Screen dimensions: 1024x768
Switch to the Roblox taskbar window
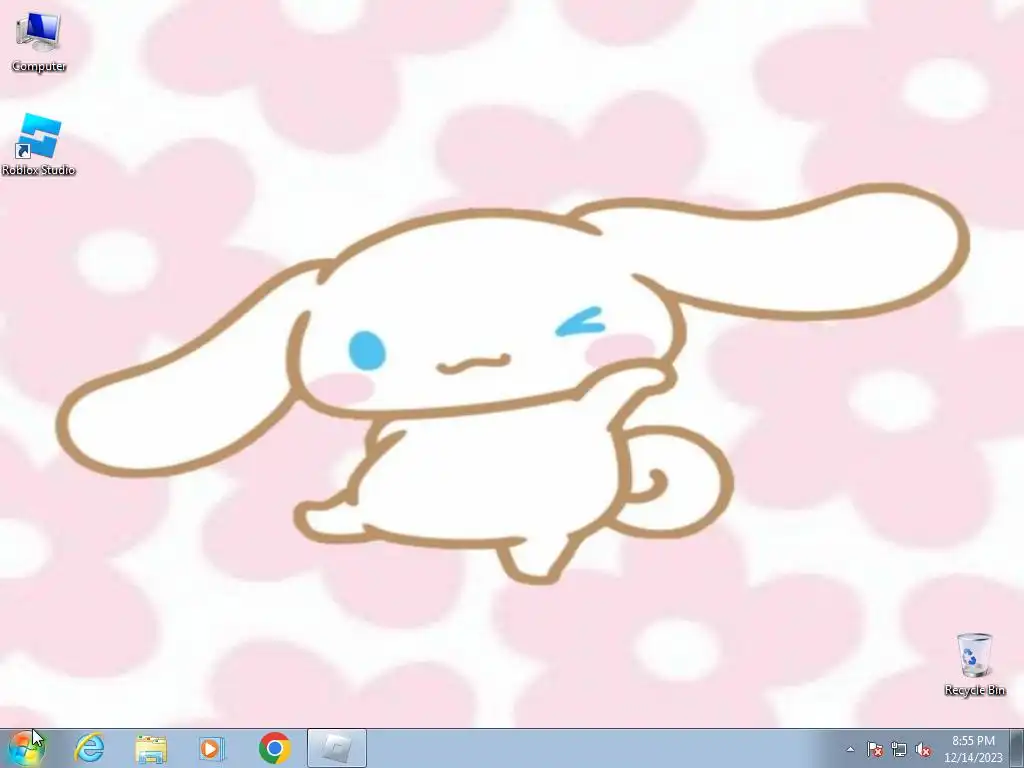pos(336,748)
